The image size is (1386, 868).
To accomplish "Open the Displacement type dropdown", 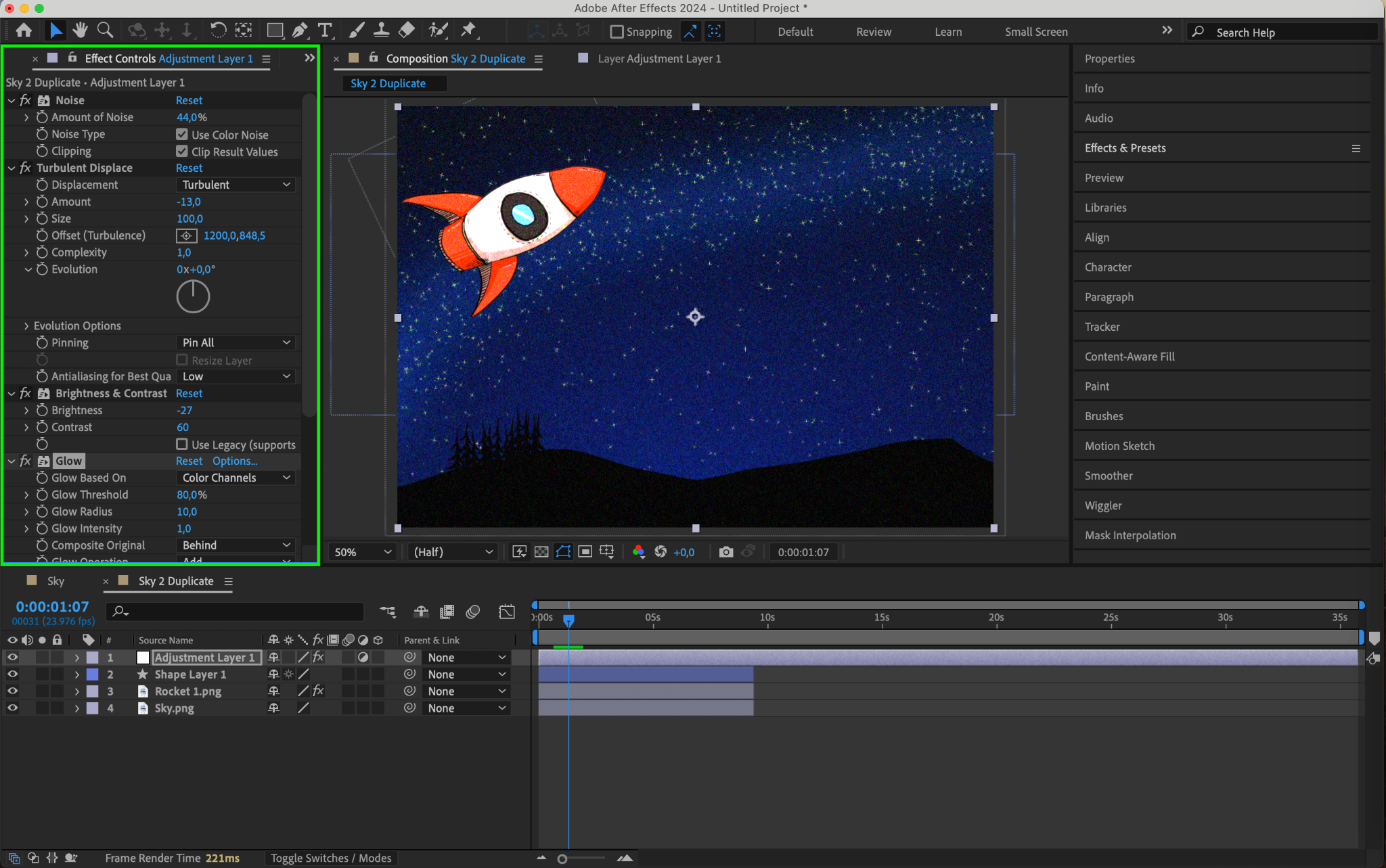I will tap(236, 185).
